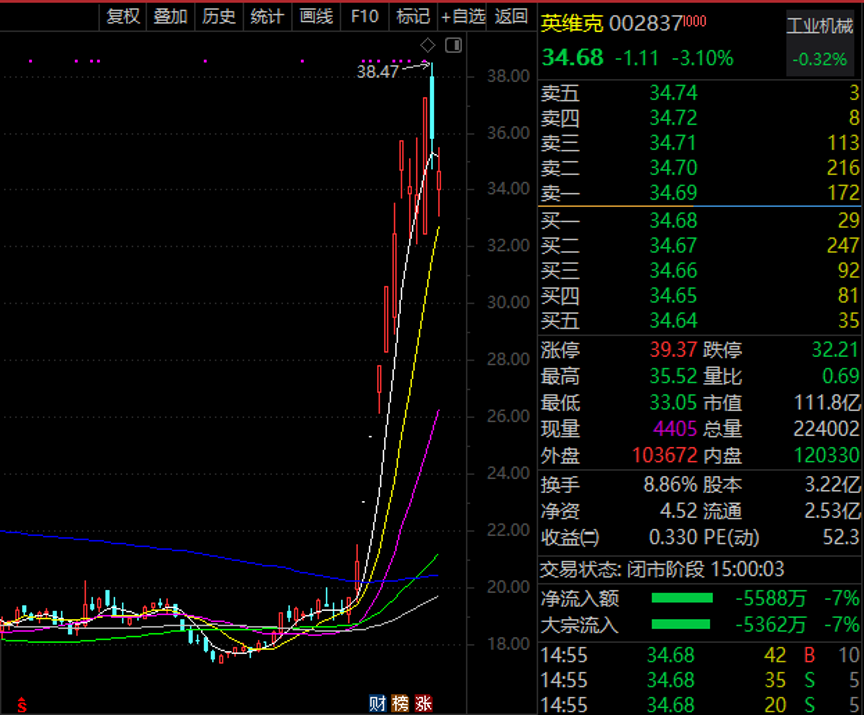Click the 净流入额 green flow bar
Screen dimensions: 864x716
[x=682, y=598]
